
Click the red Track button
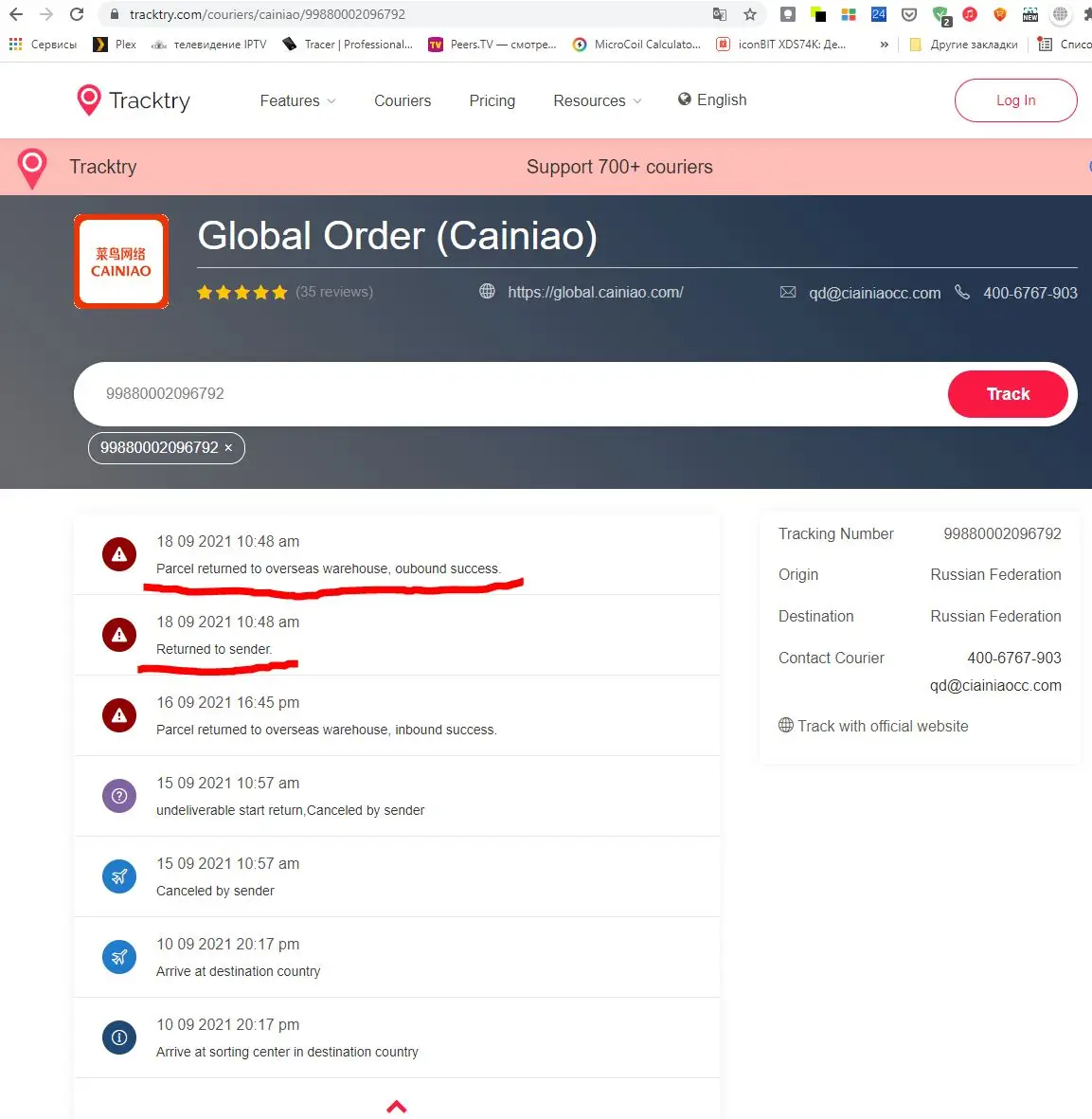pos(1007,394)
